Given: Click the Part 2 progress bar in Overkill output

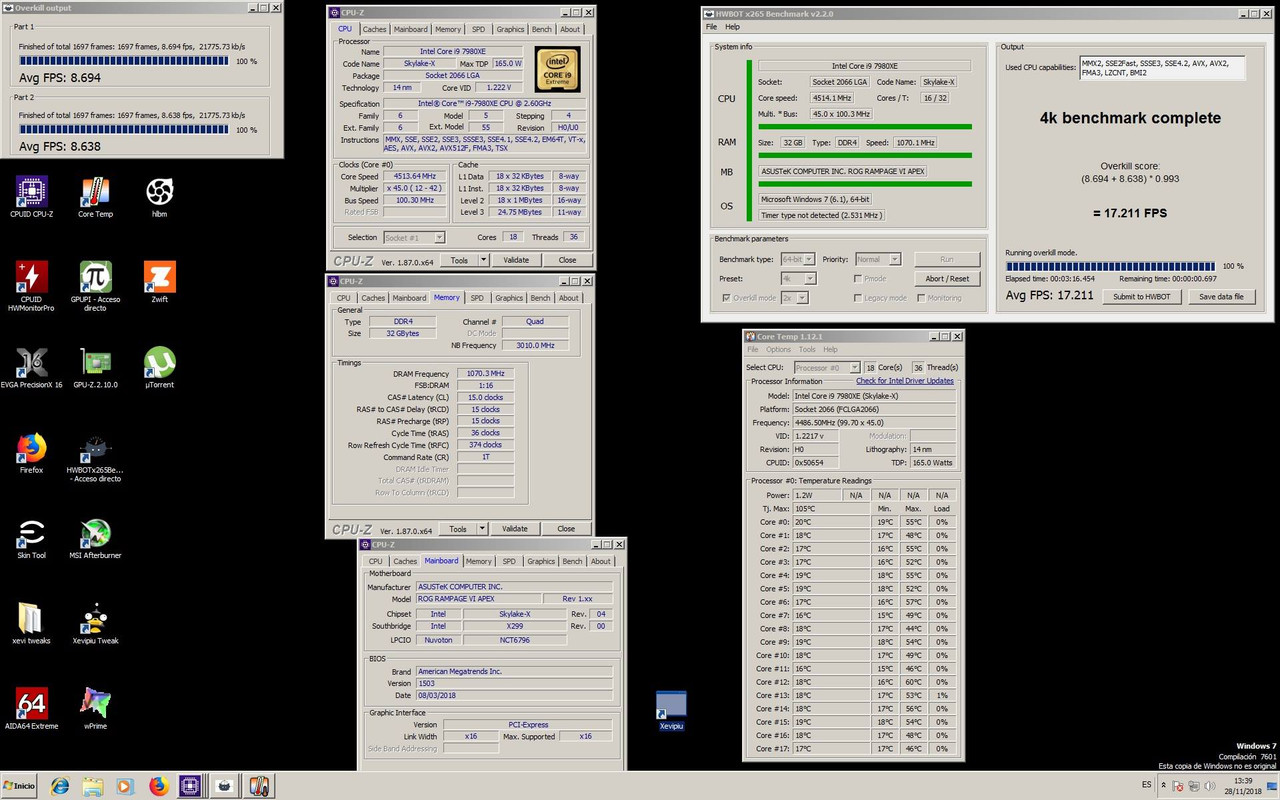Looking at the screenshot, I should [125, 130].
